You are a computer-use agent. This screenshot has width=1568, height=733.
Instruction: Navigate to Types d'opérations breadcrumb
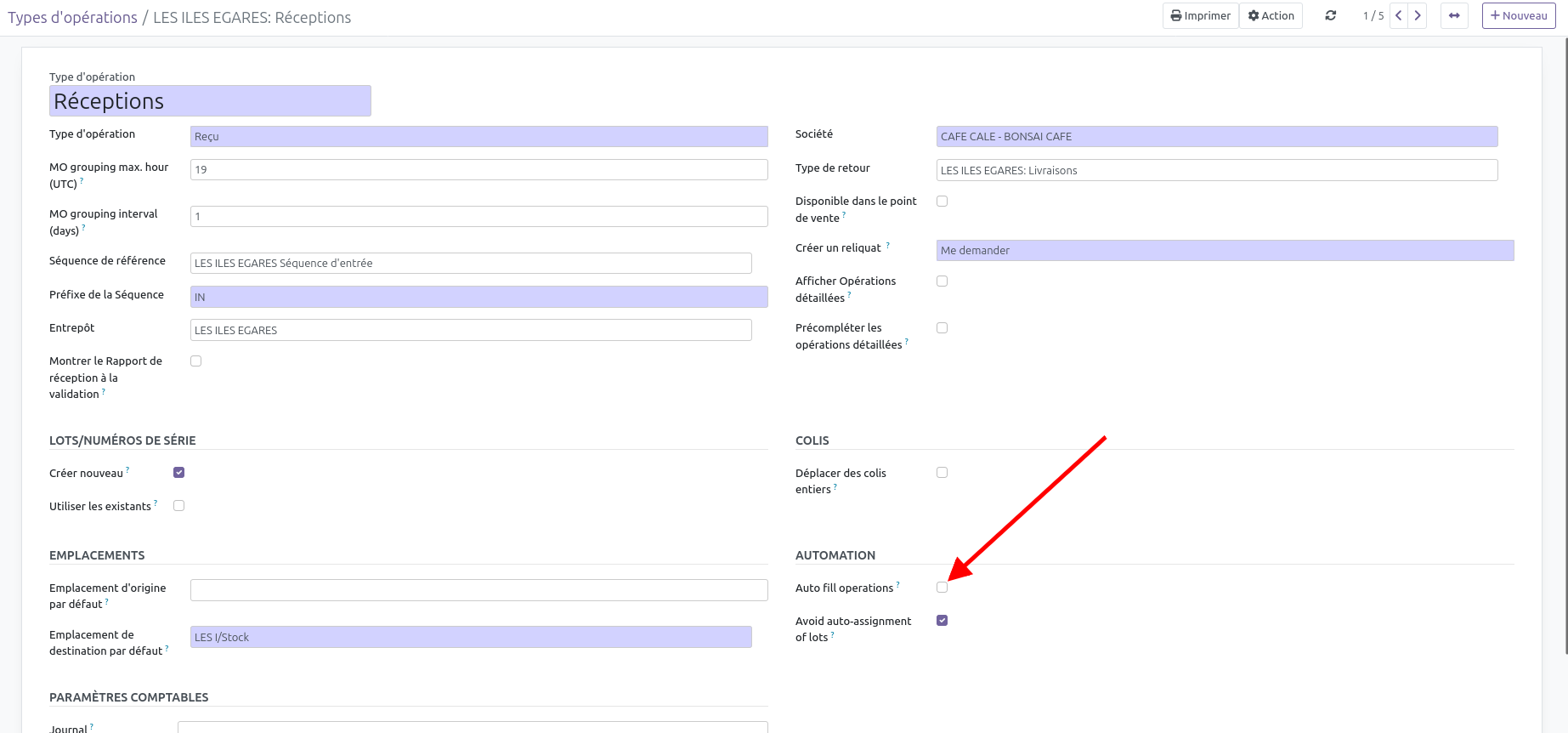click(x=72, y=18)
